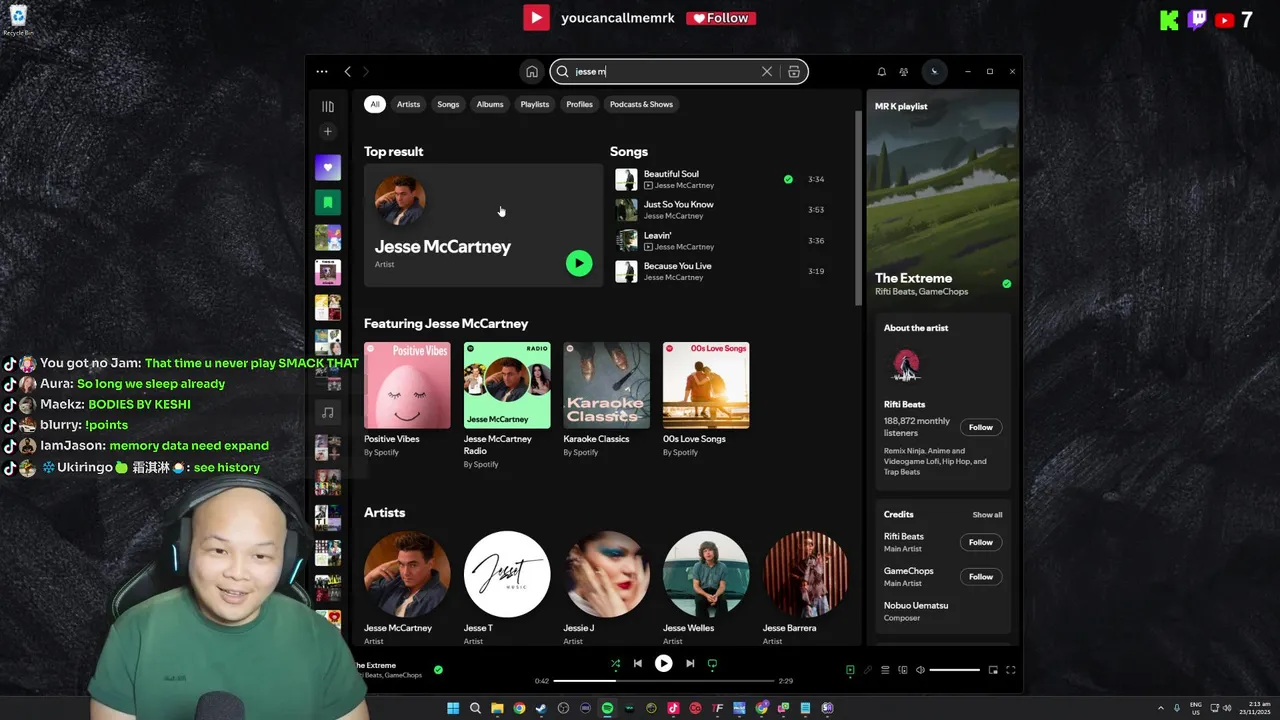This screenshot has height=720, width=1280.
Task: Open Spotify Home via house icon
Action: [532, 71]
